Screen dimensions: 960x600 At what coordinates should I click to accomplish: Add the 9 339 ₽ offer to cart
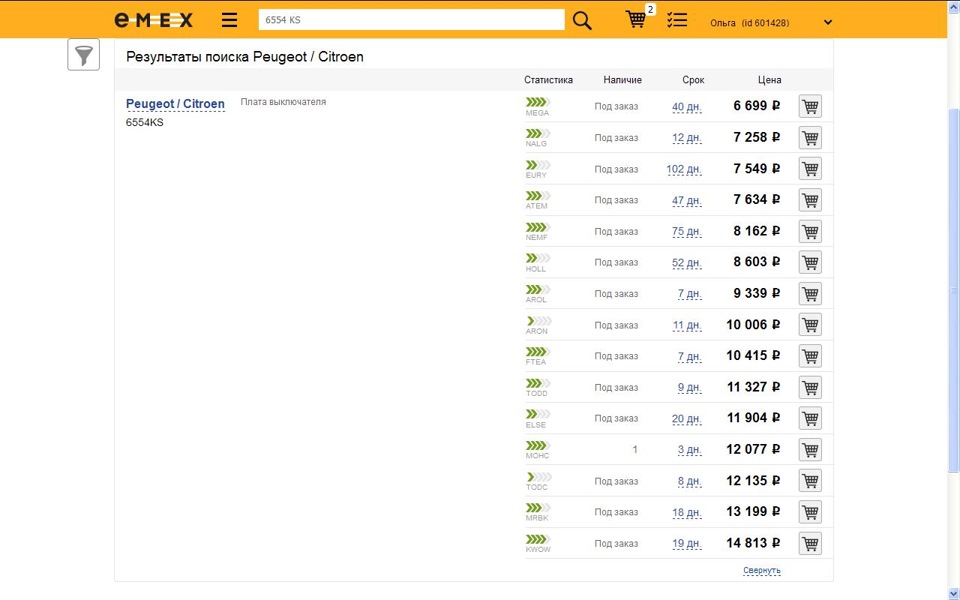tap(810, 294)
